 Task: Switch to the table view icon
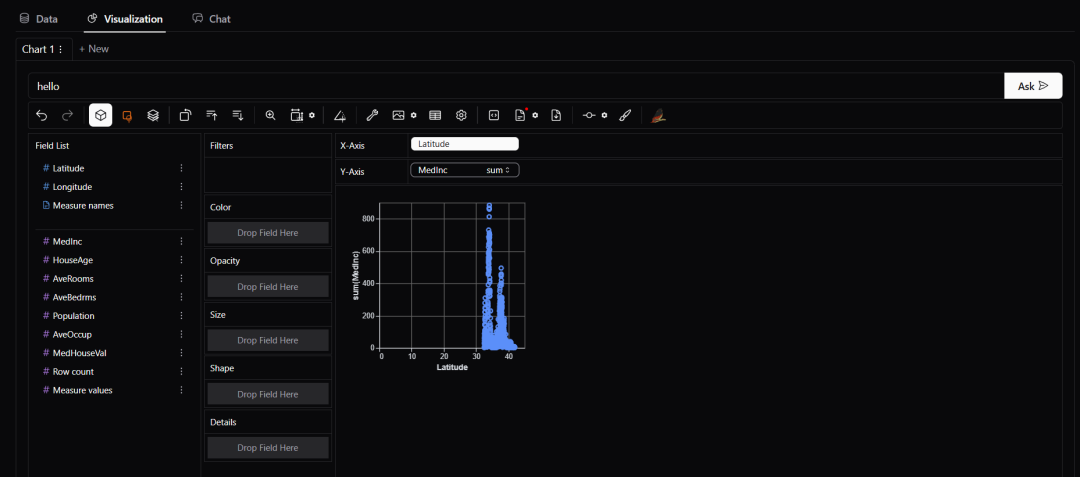pyautogui.click(x=435, y=116)
